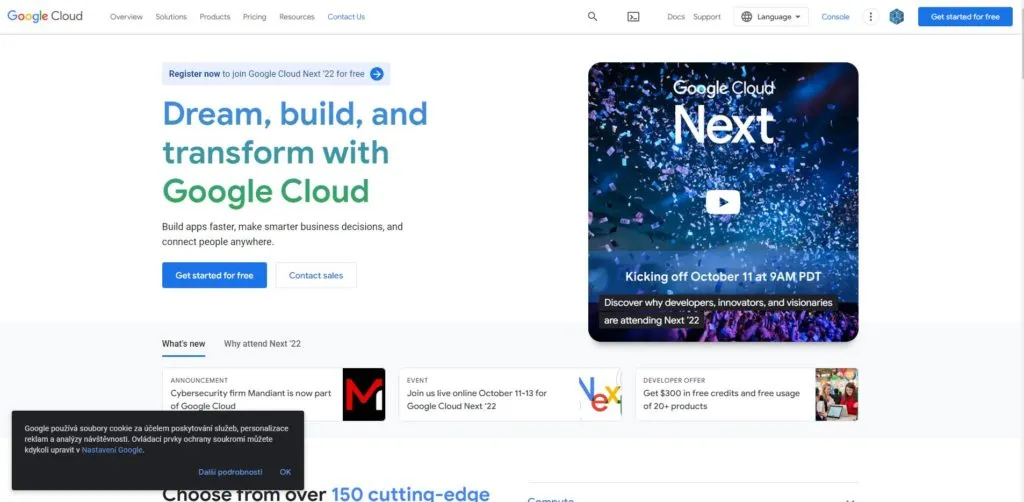1024x502 pixels.
Task: Click the Google Cloud Next video thumbnail
Action: (723, 202)
